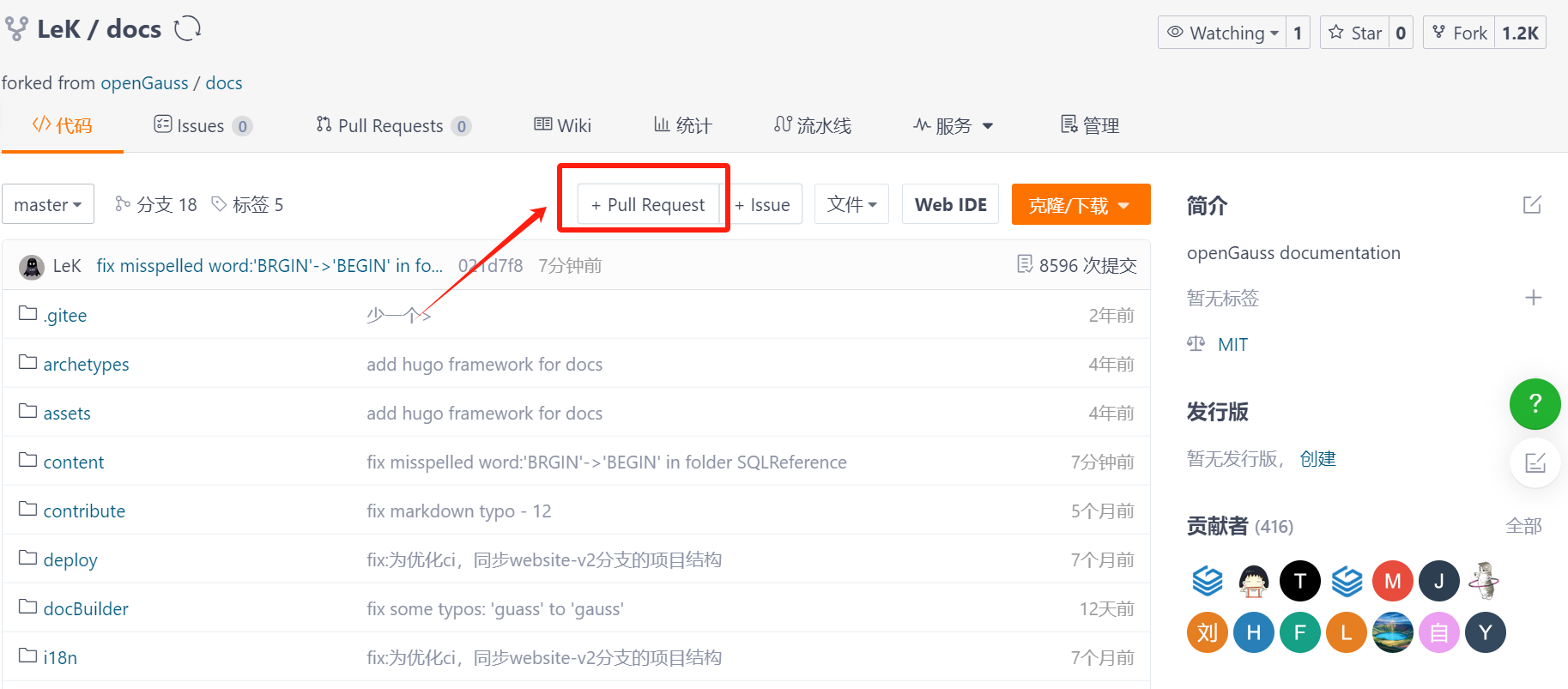Expand the master branch selector

pos(48,205)
